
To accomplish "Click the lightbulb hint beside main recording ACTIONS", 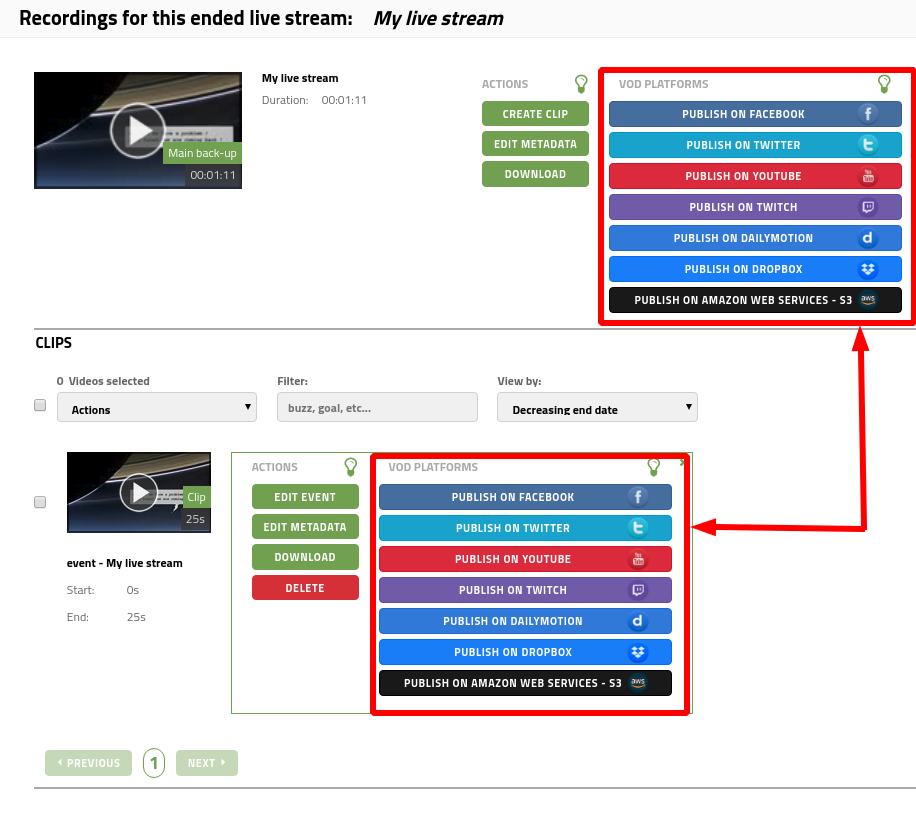I will (581, 84).
